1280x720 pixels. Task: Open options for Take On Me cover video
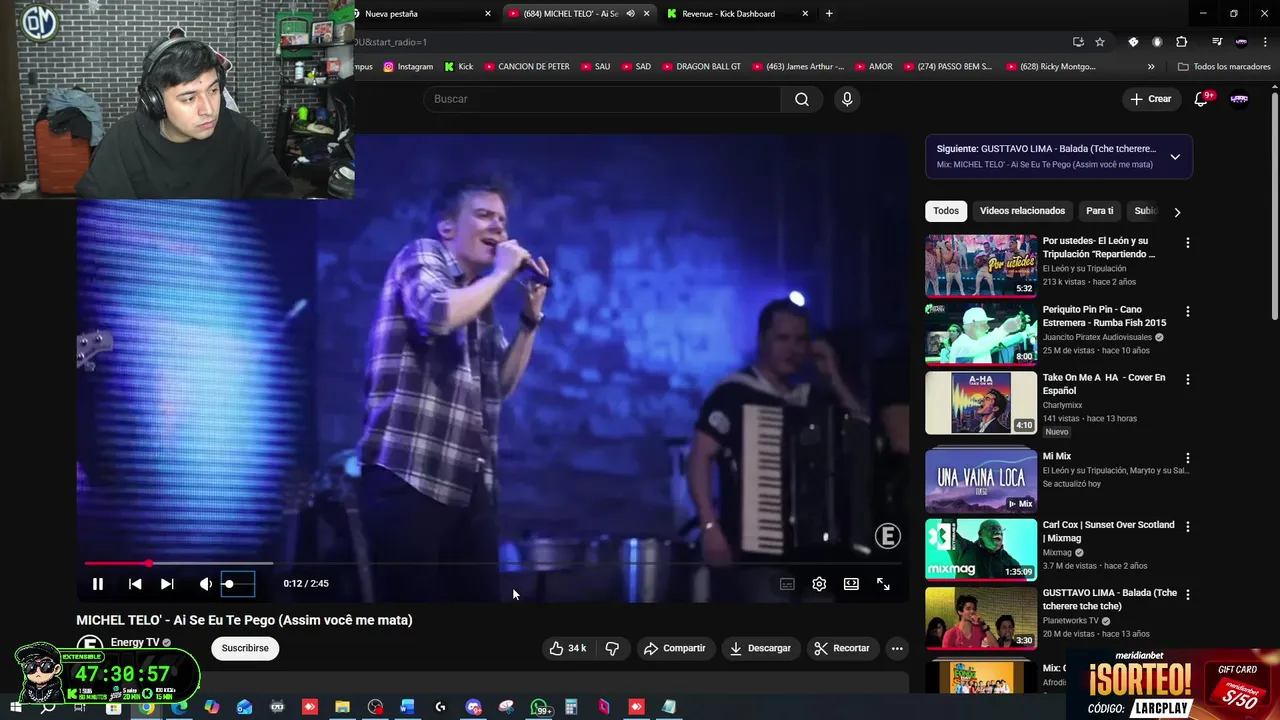(x=1188, y=380)
